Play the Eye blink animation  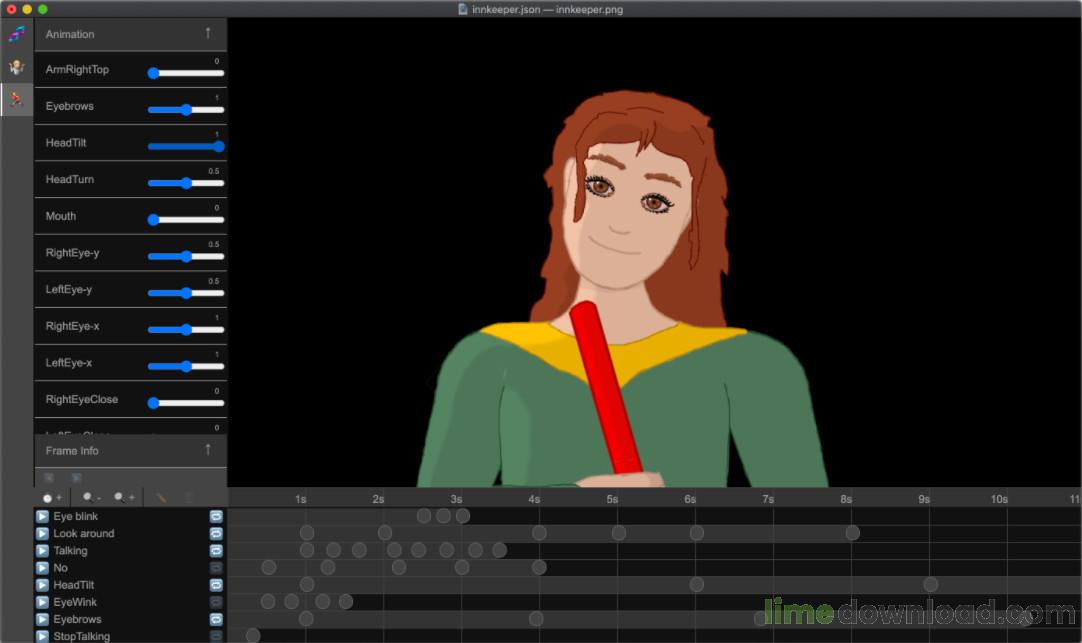pyautogui.click(x=42, y=517)
